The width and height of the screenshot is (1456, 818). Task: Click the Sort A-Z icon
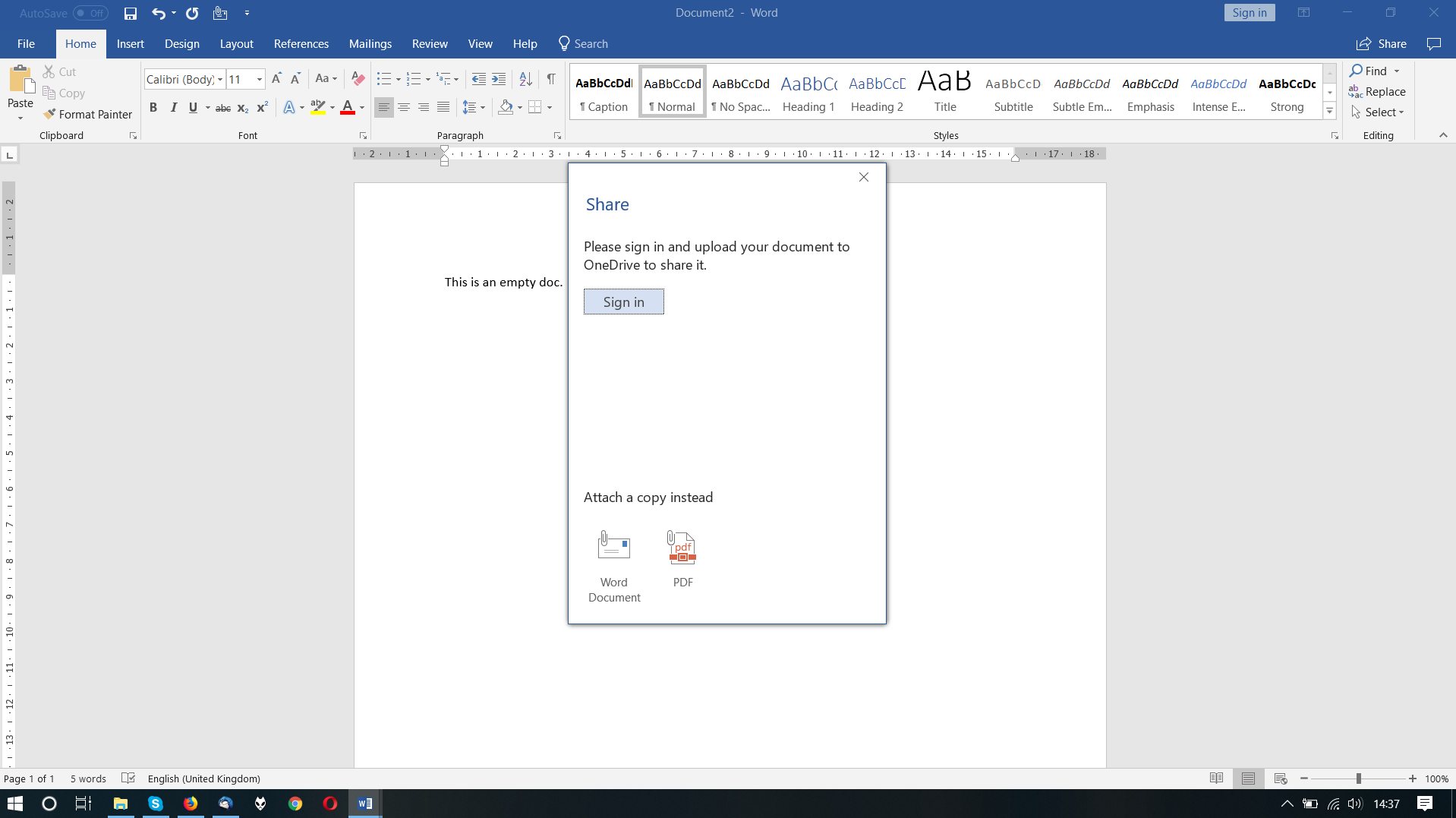[x=525, y=79]
